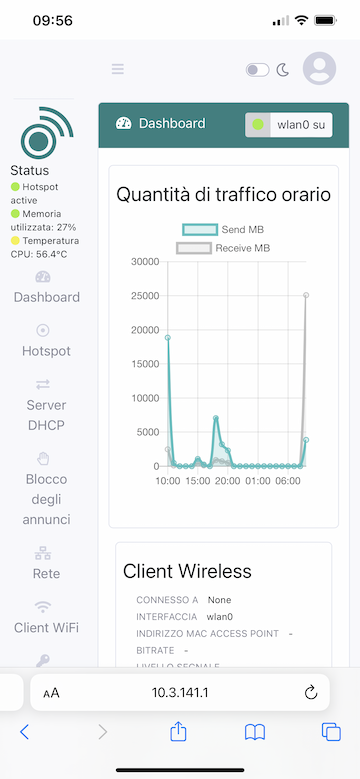The width and height of the screenshot is (360, 779).
Task: Open the hamburger sidebar menu icon
Action: (118, 69)
